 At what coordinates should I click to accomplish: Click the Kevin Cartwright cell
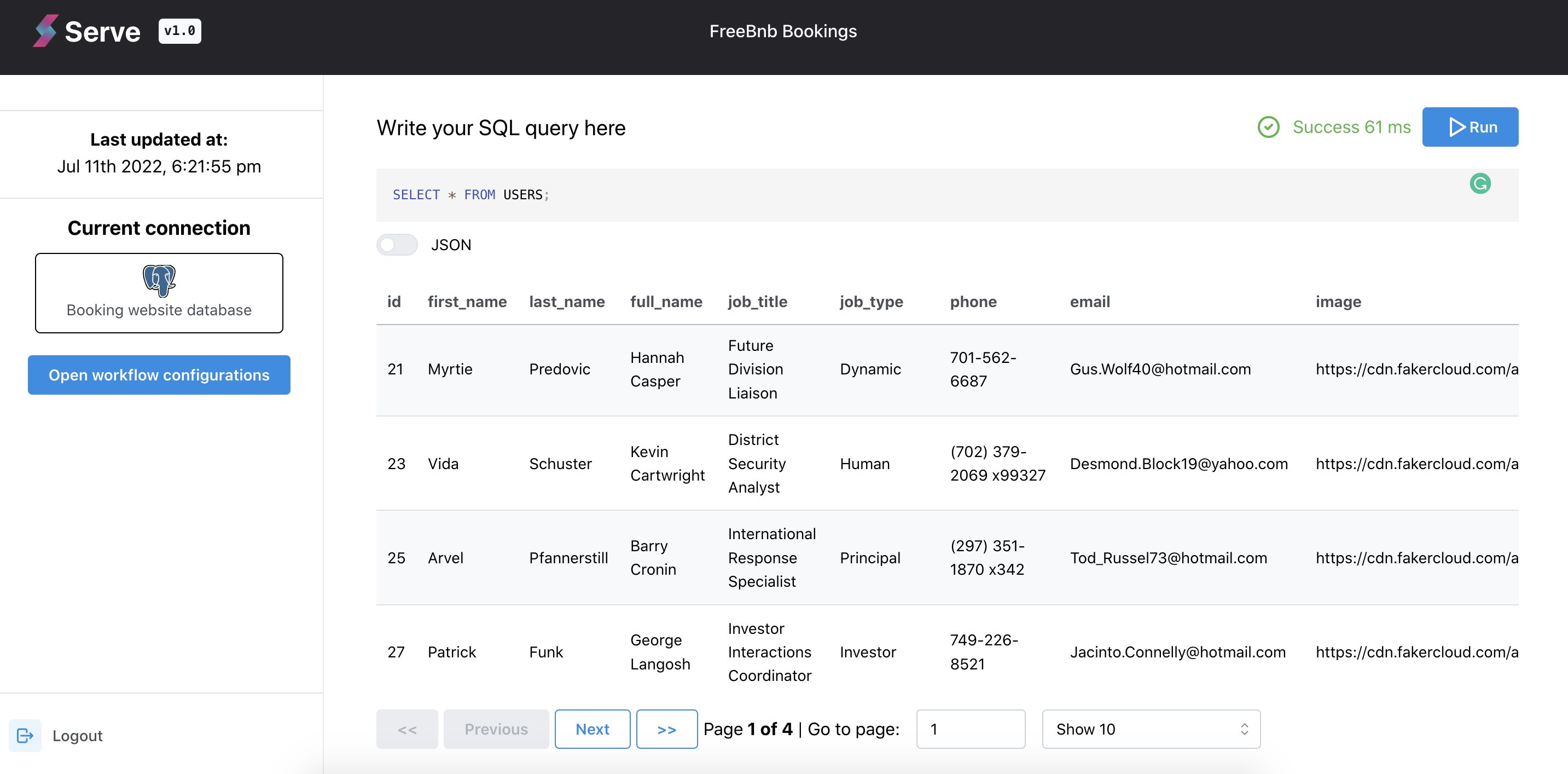(667, 464)
